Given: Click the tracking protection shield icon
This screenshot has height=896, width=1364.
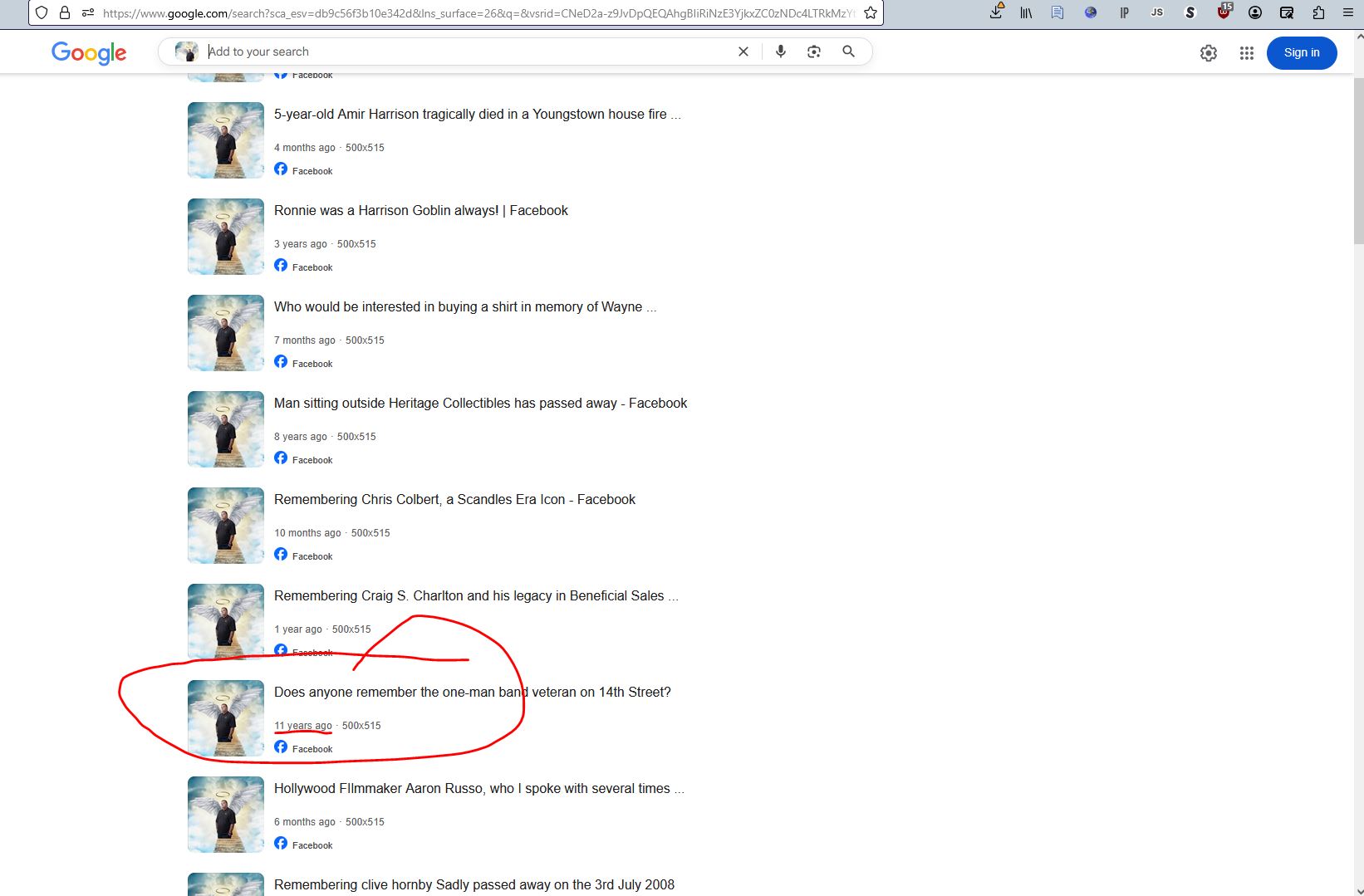Looking at the screenshot, I should point(42,12).
